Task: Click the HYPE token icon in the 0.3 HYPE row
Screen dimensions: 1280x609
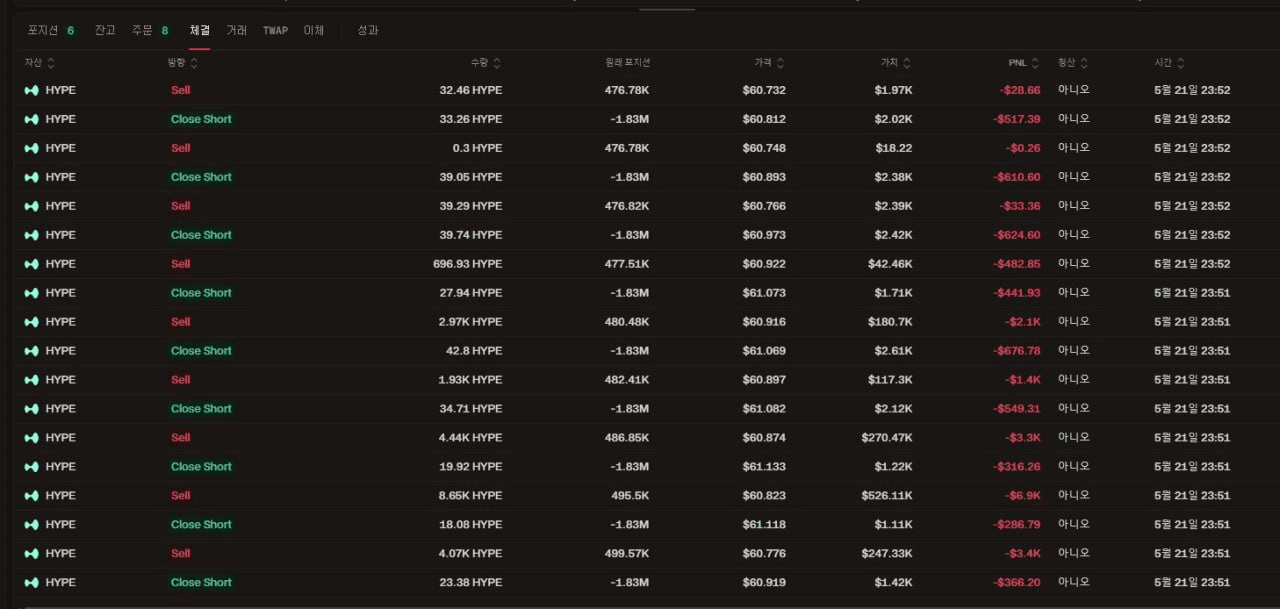Action: 32,148
